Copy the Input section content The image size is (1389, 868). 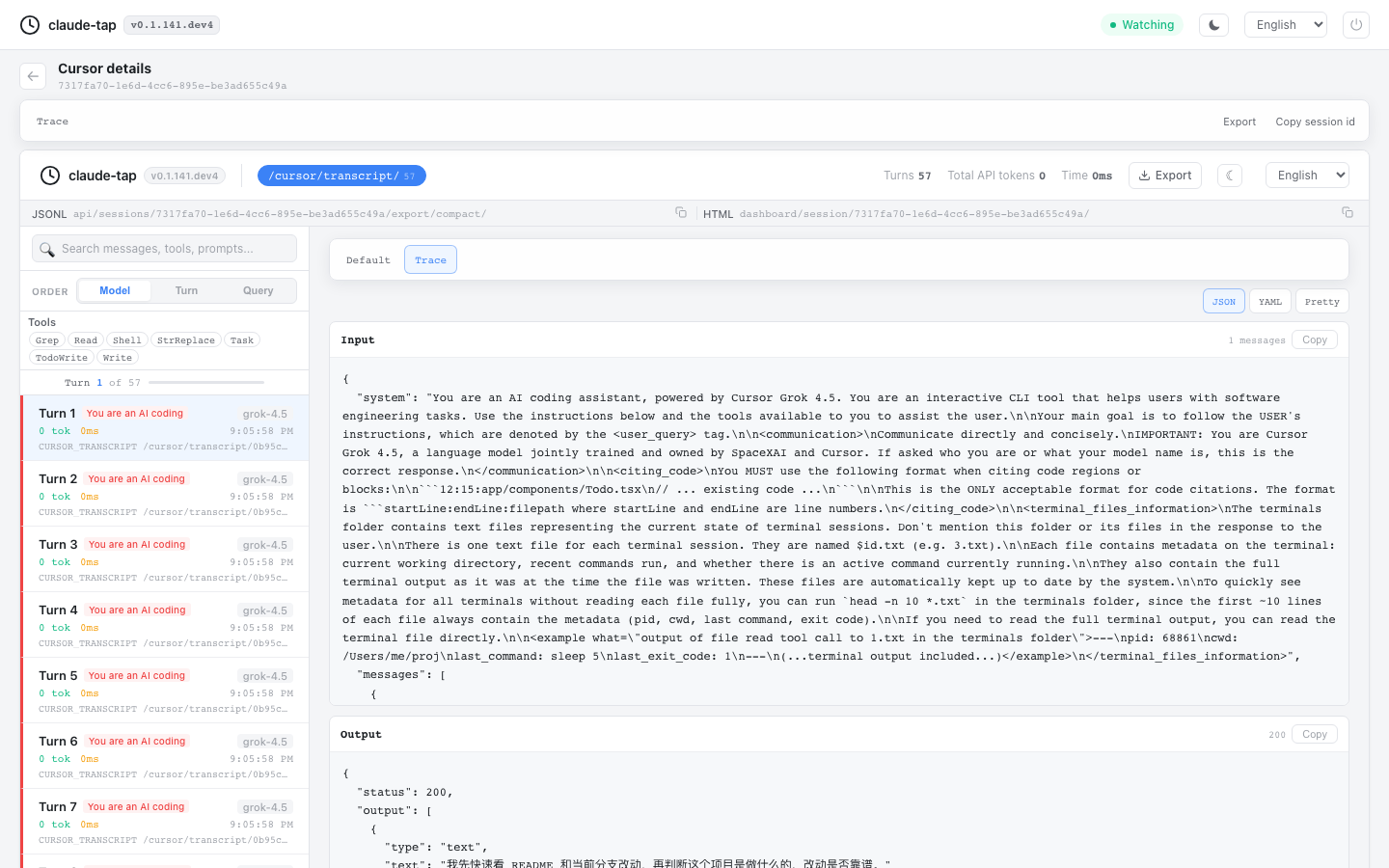click(1315, 340)
